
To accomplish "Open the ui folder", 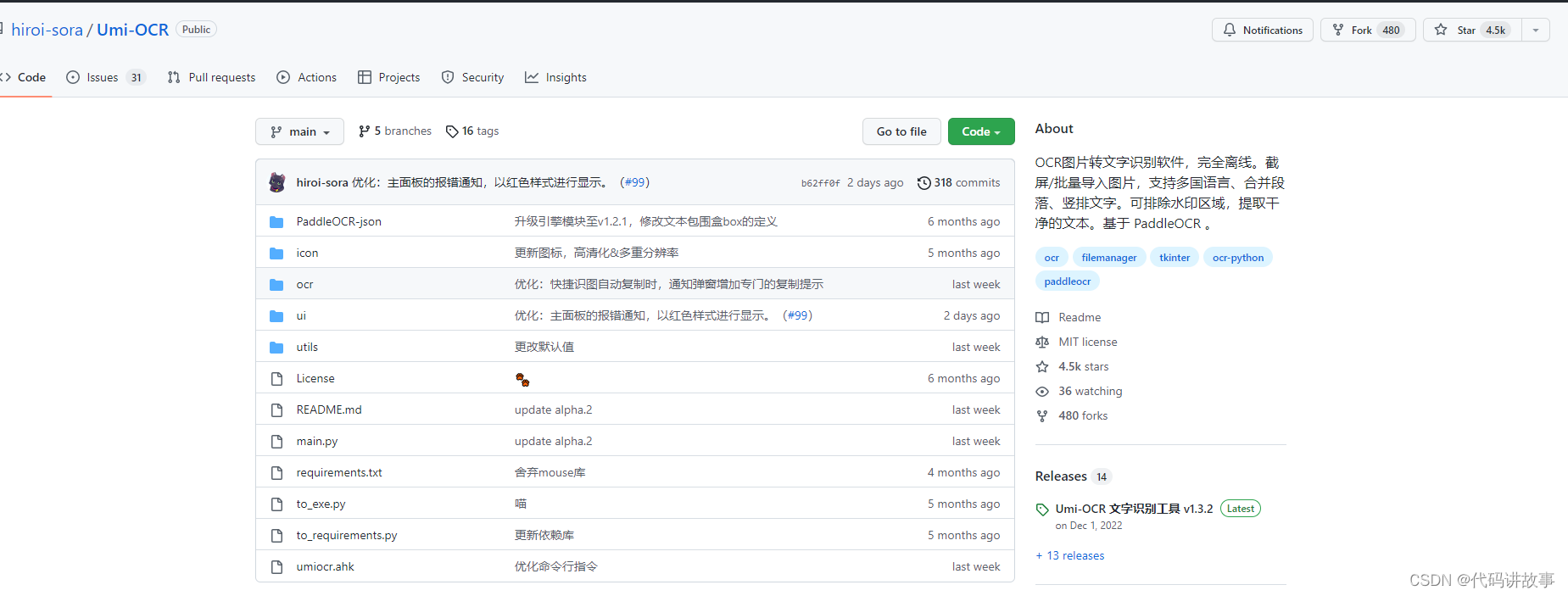I will coord(301,315).
